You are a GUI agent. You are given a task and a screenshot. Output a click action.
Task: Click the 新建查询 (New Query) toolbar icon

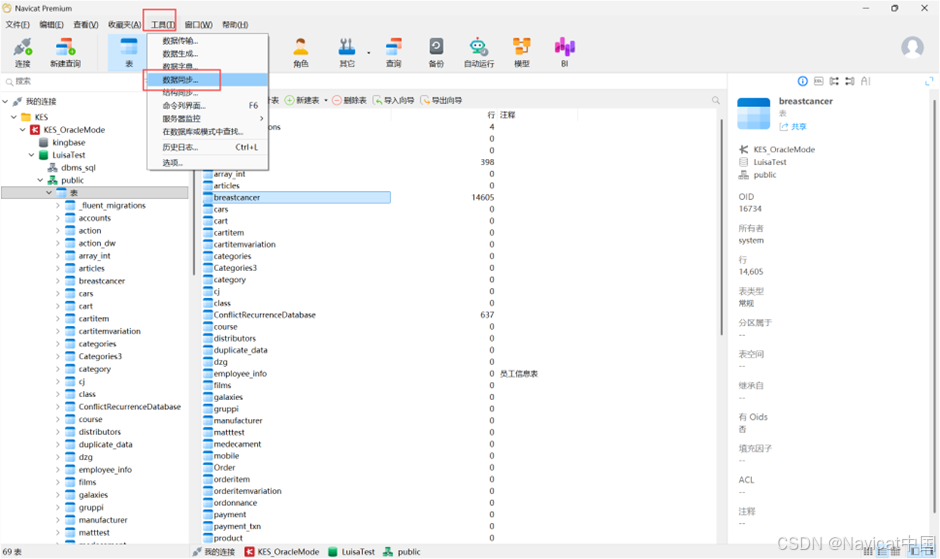pyautogui.click(x=65, y=52)
